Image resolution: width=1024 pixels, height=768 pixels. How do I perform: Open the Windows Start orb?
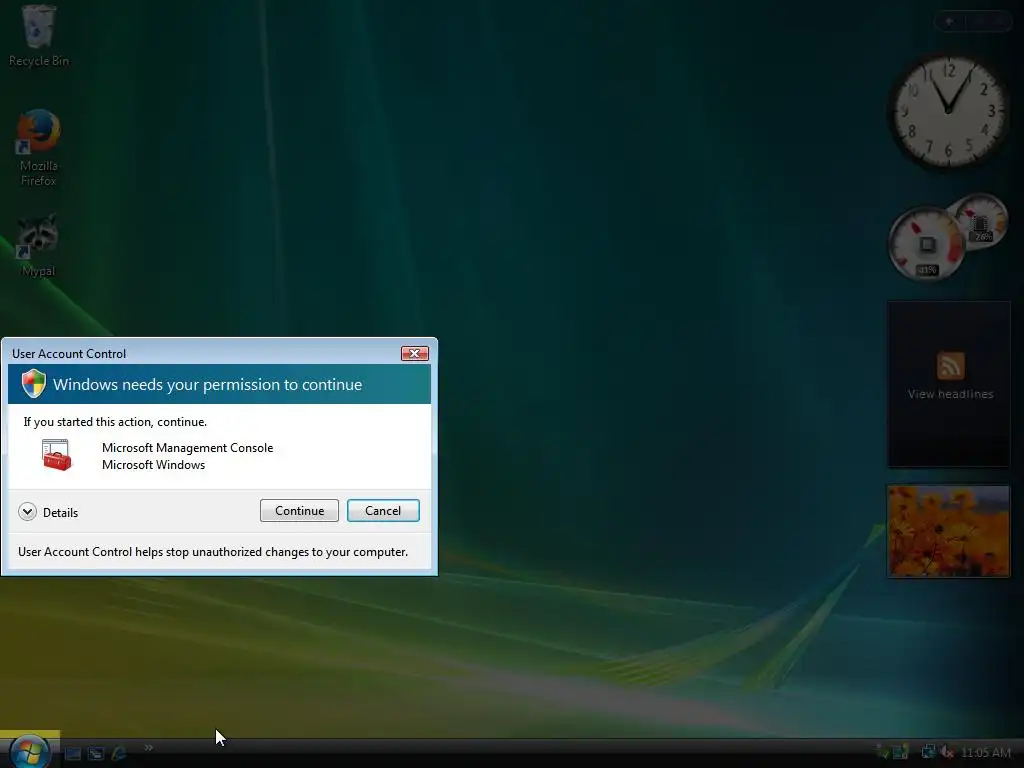click(x=29, y=751)
